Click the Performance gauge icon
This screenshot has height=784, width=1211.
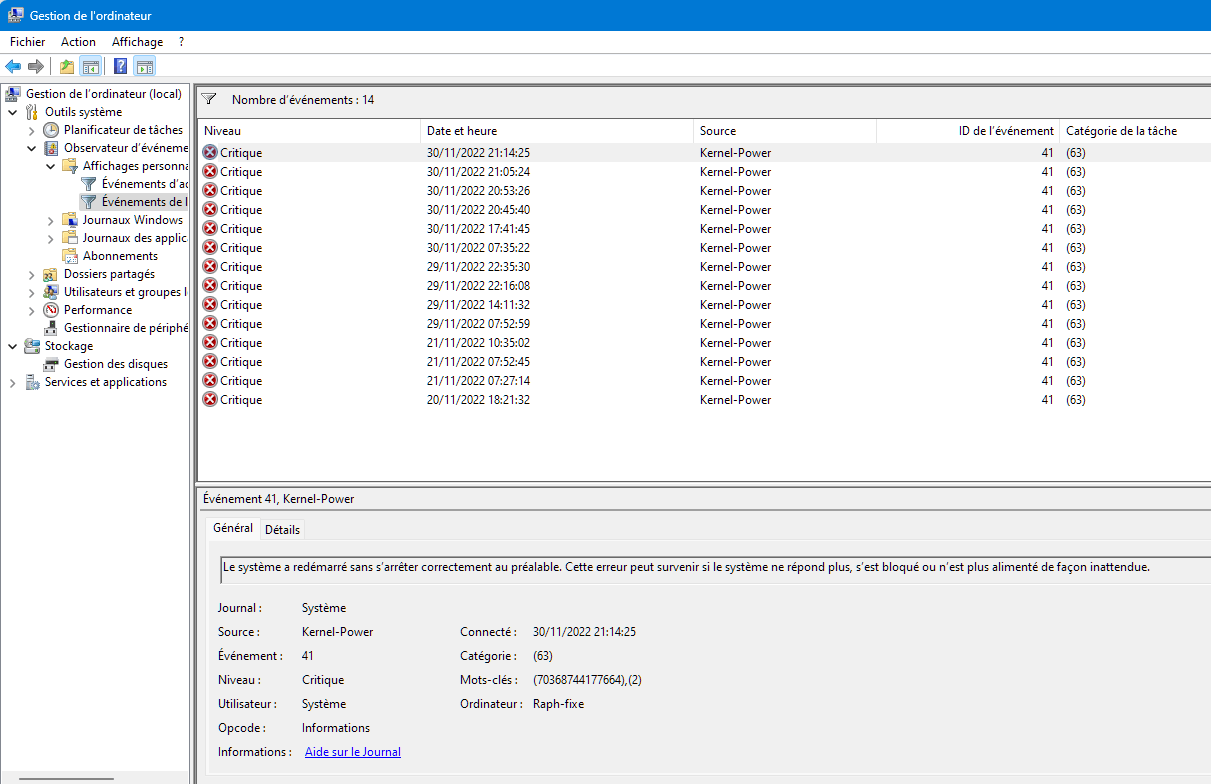pyautogui.click(x=51, y=310)
